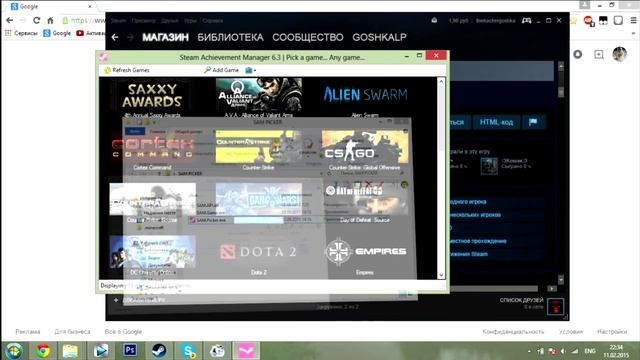Click the Конфиденциальность footer link

pos(513,331)
